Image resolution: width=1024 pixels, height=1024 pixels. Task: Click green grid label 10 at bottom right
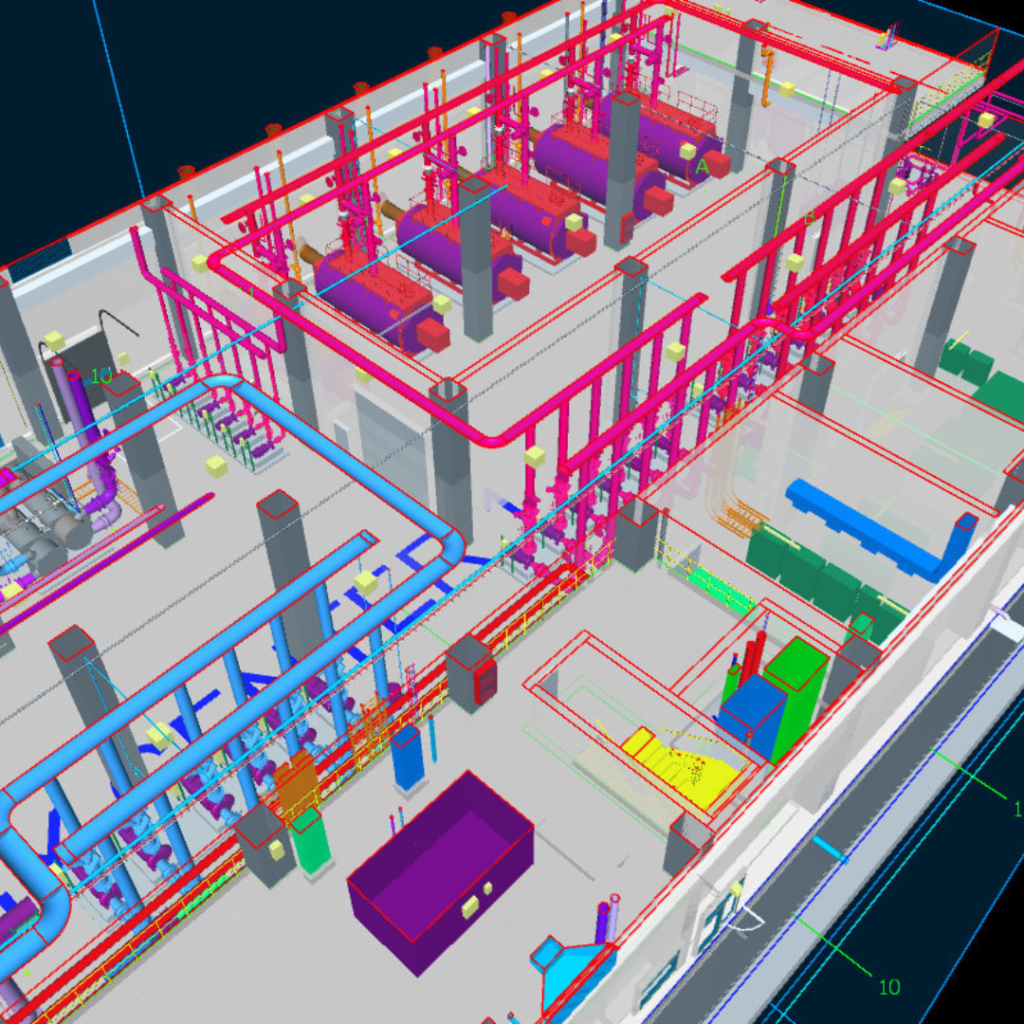click(x=889, y=987)
